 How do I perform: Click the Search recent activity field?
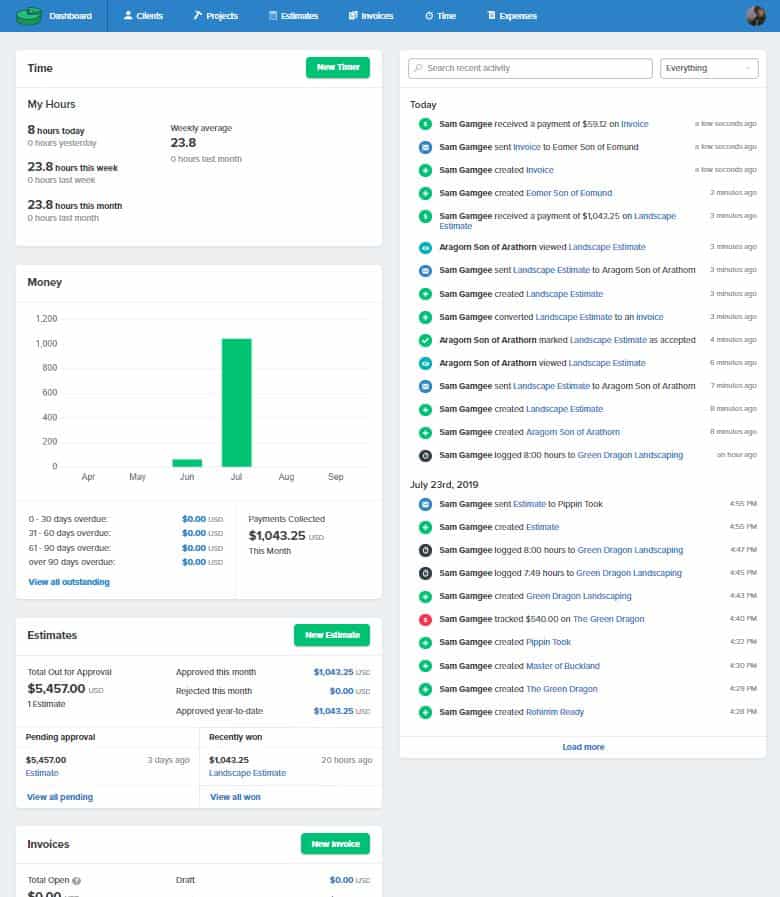point(530,68)
